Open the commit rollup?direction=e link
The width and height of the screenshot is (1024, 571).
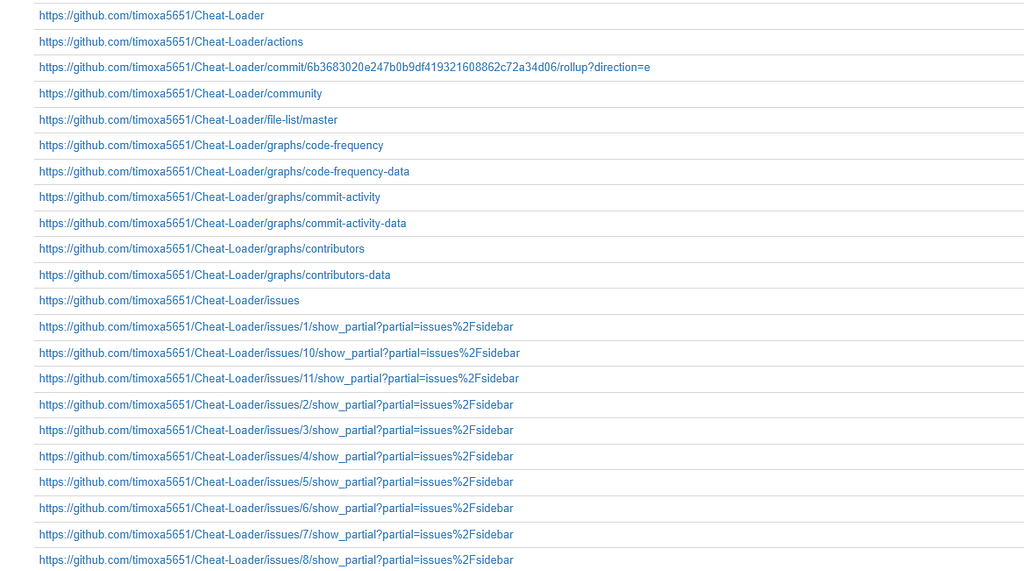point(344,67)
